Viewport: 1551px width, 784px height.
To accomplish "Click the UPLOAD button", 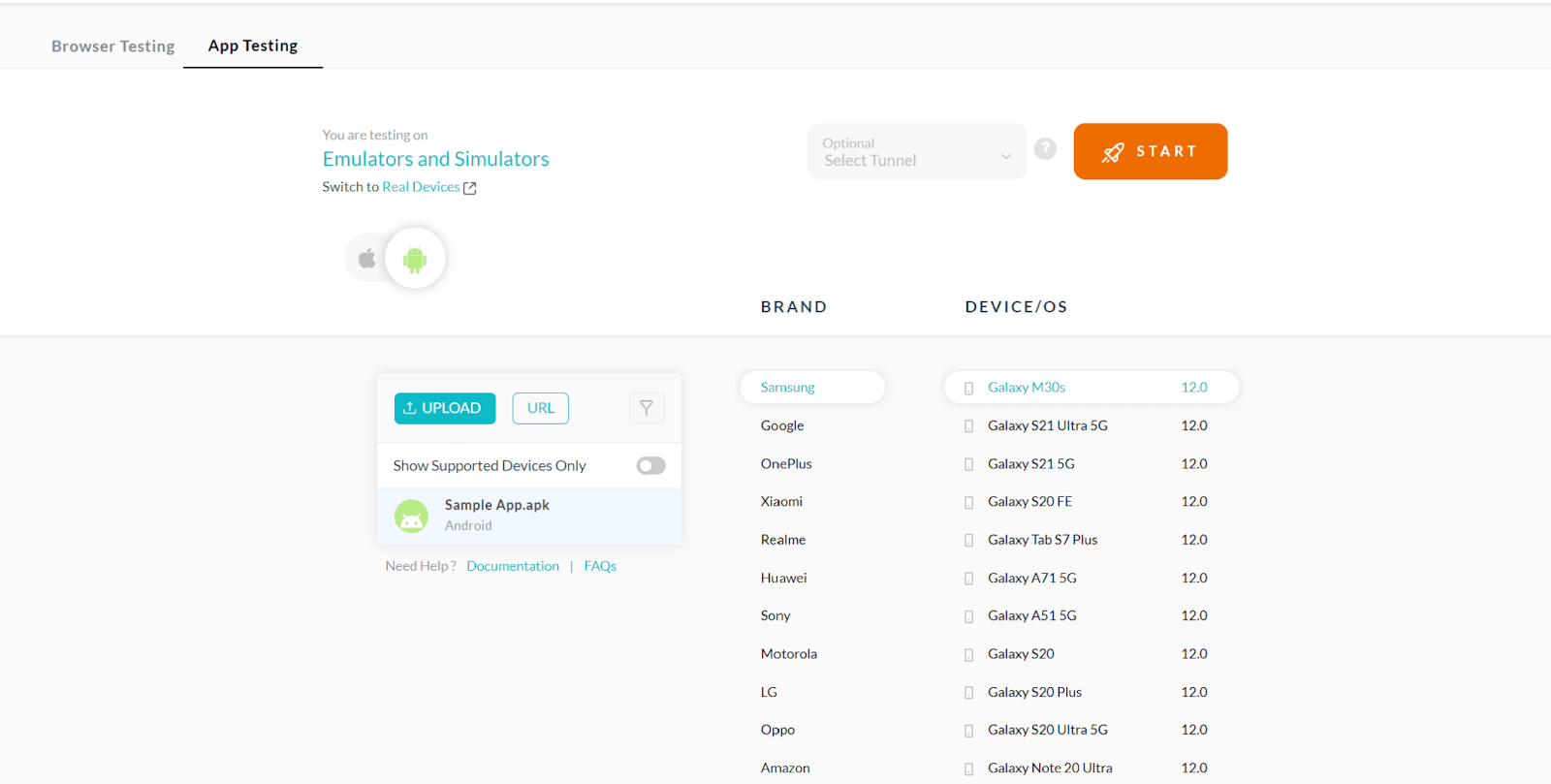I will click(x=445, y=408).
